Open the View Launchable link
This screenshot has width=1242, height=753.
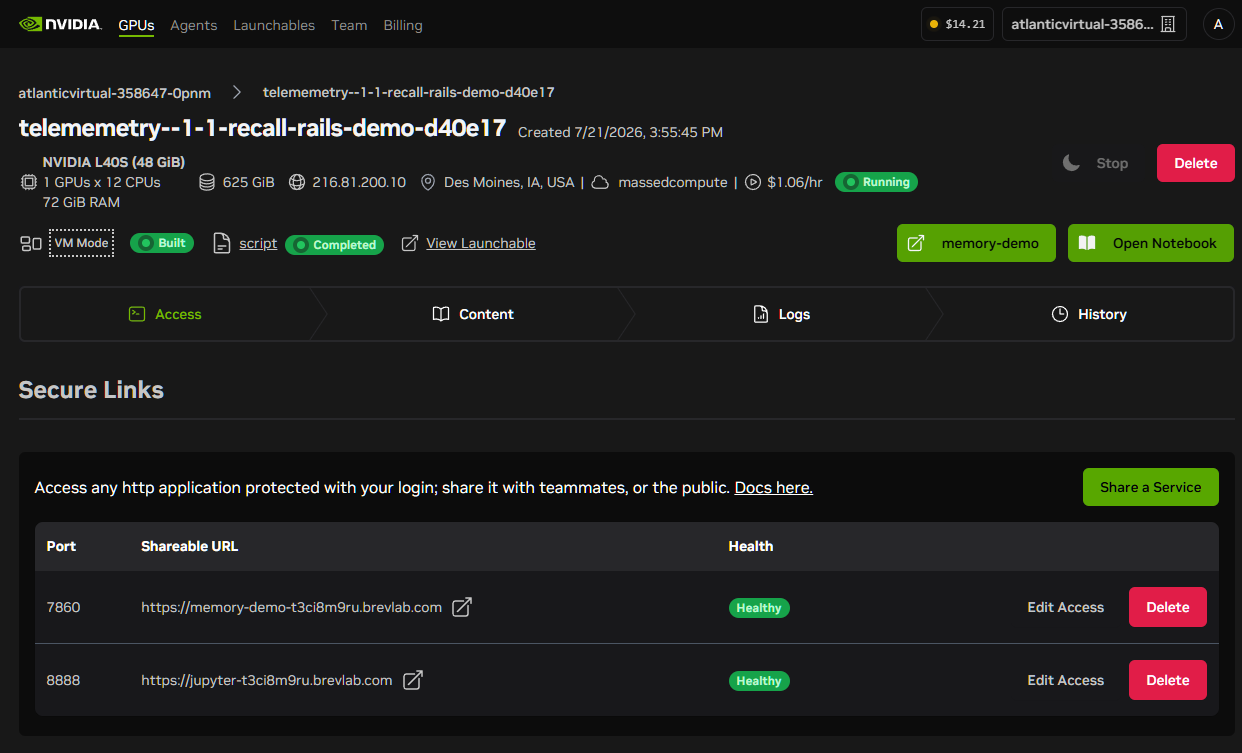coord(481,243)
